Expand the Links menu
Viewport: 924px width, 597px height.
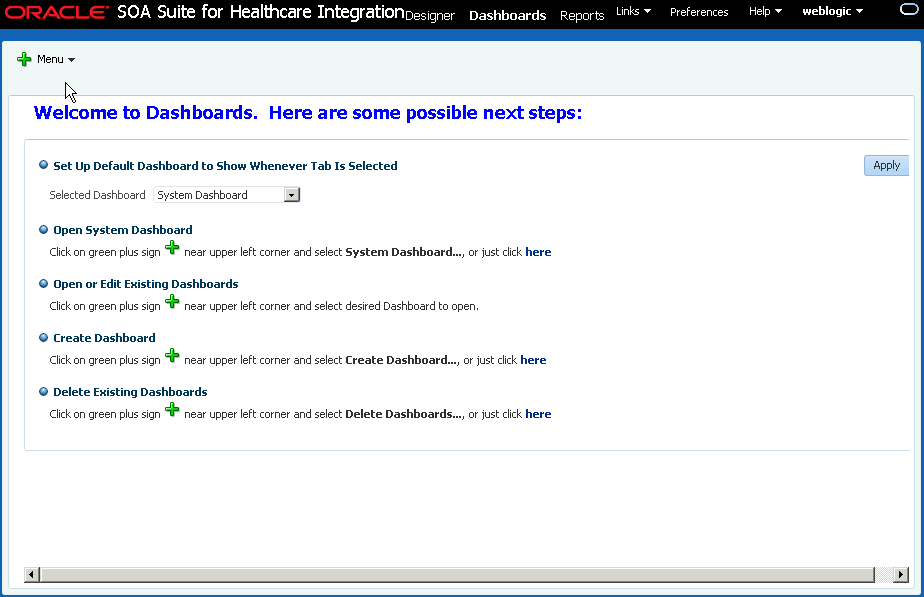[633, 11]
